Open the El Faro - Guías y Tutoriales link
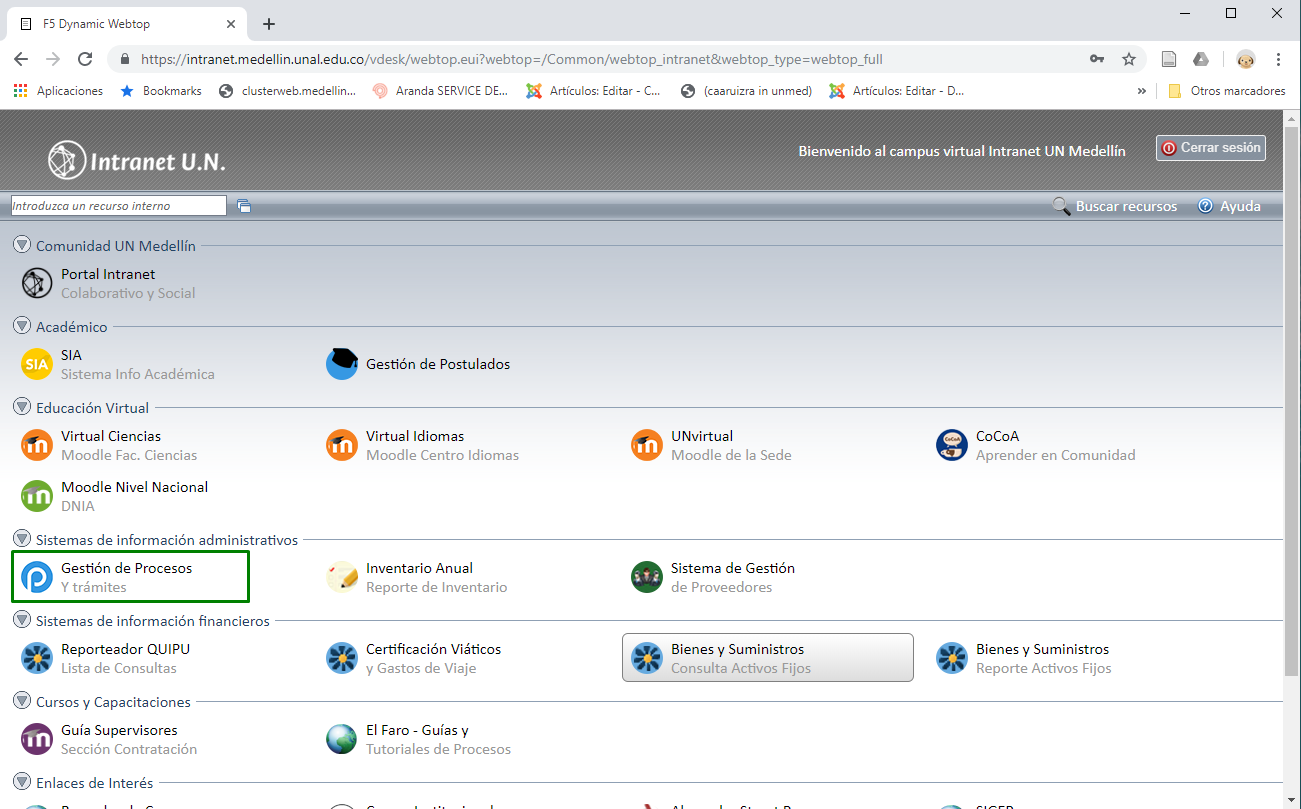Image resolution: width=1301 pixels, height=809 pixels. click(x=438, y=740)
